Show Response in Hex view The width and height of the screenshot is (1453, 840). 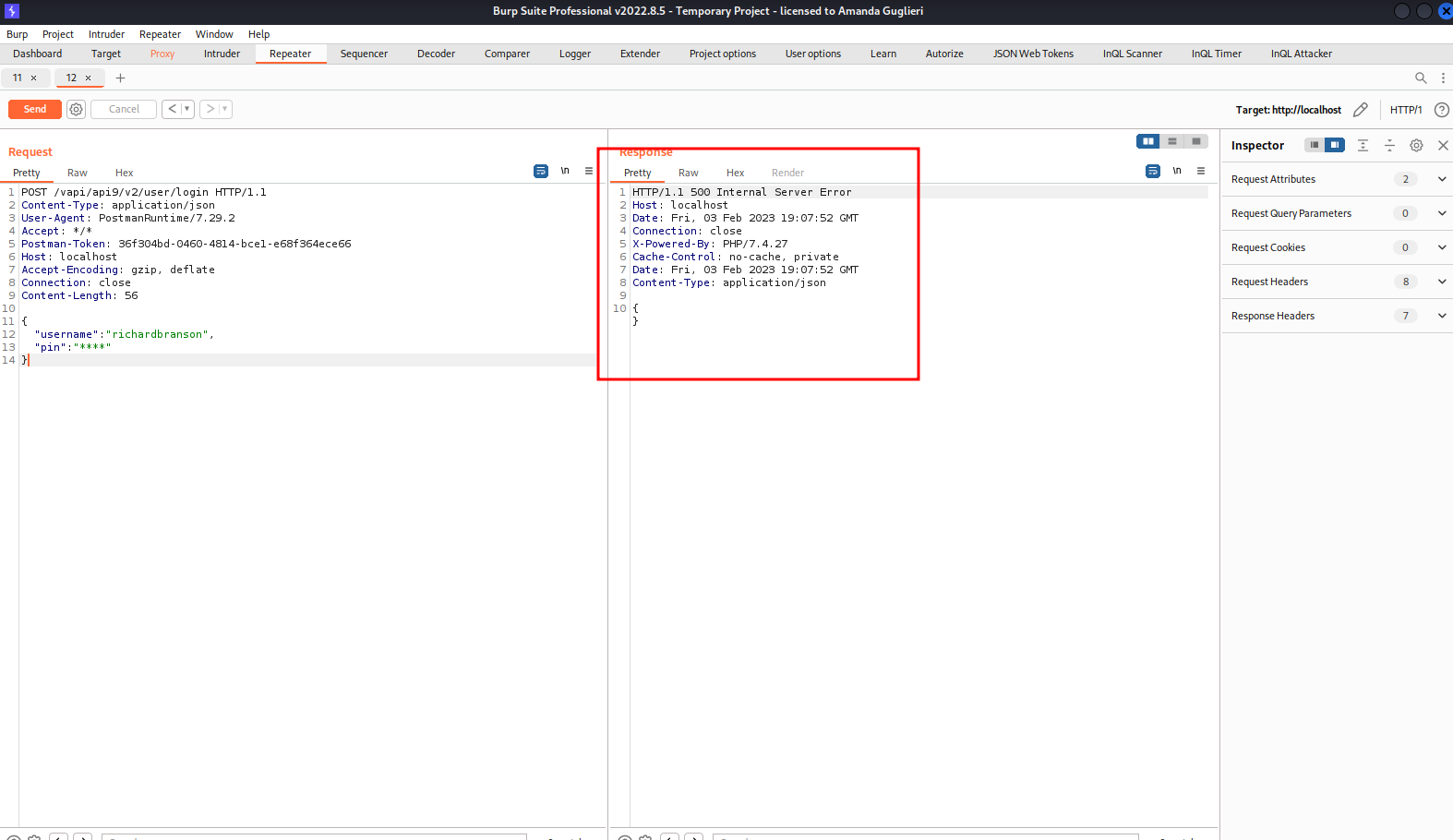point(736,173)
